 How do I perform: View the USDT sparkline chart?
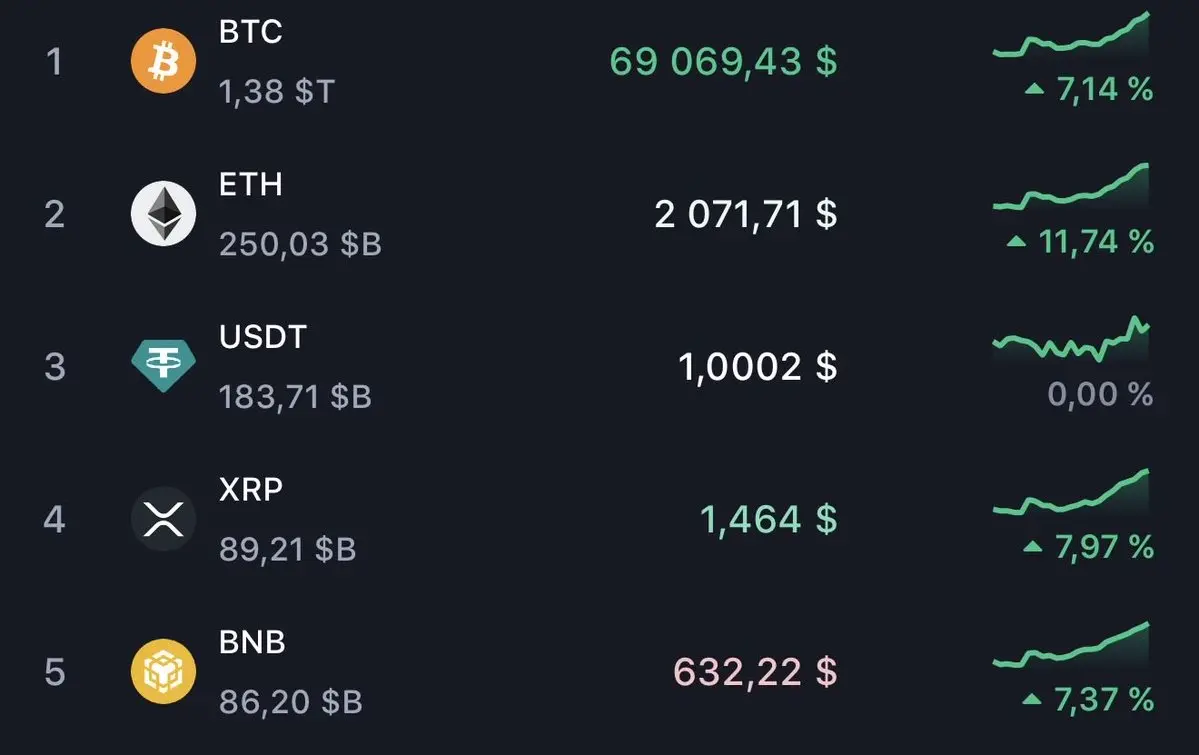[x=1071, y=339]
